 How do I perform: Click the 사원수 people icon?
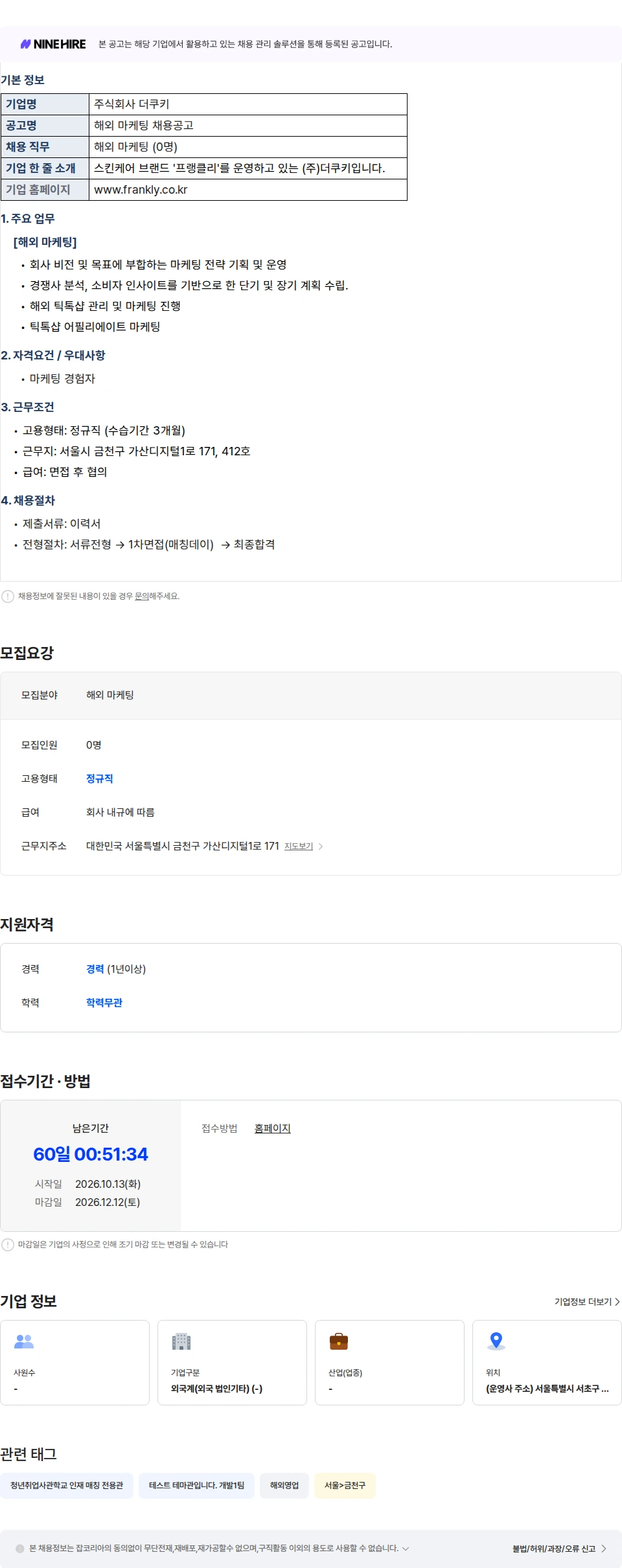point(24,1341)
